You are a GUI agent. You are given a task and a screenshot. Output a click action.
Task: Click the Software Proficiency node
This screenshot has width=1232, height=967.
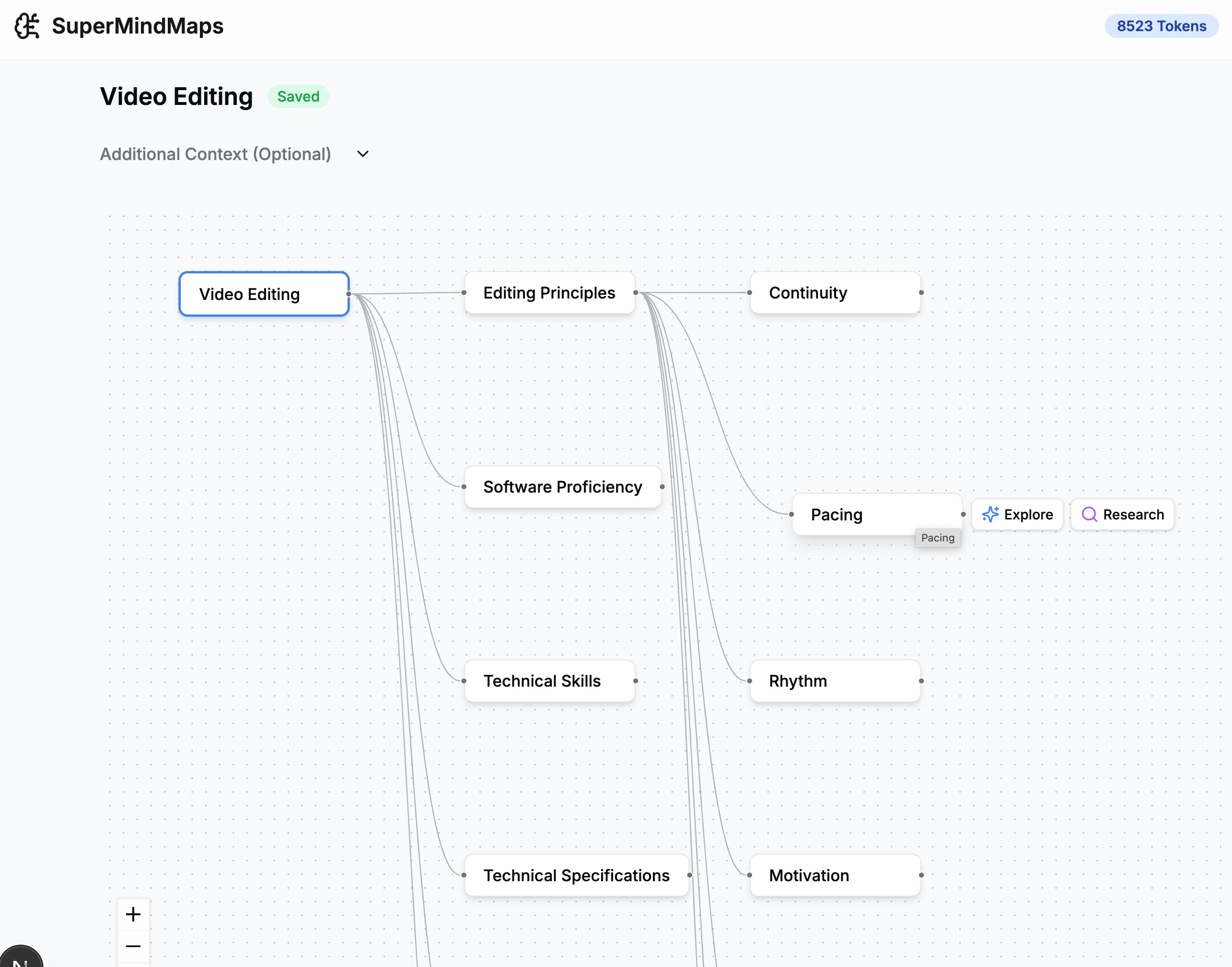click(x=562, y=487)
